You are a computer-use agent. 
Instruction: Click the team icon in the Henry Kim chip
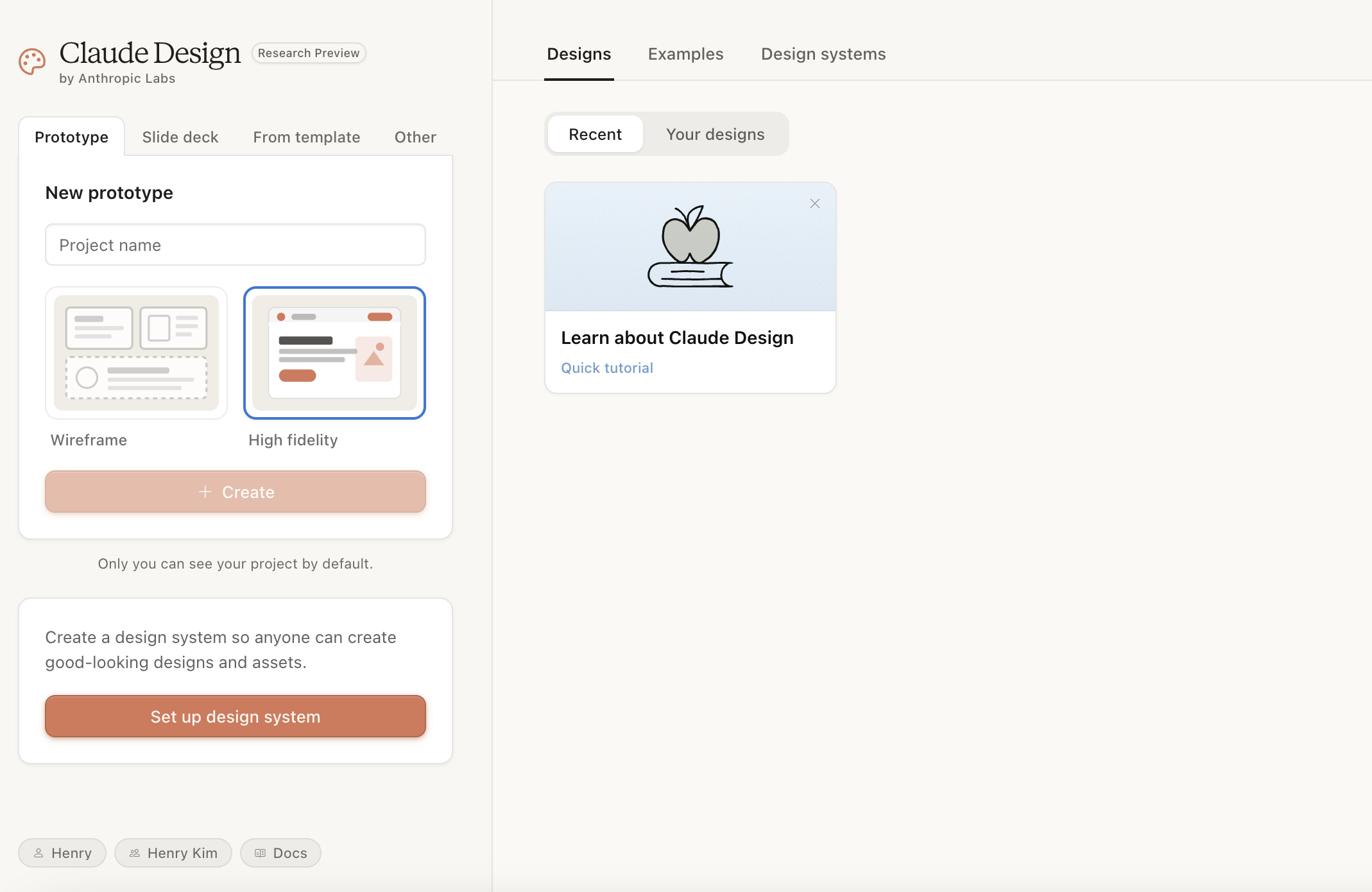[135, 853]
